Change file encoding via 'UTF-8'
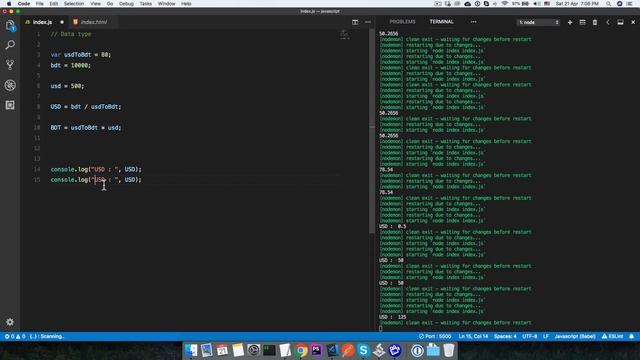 530,336
